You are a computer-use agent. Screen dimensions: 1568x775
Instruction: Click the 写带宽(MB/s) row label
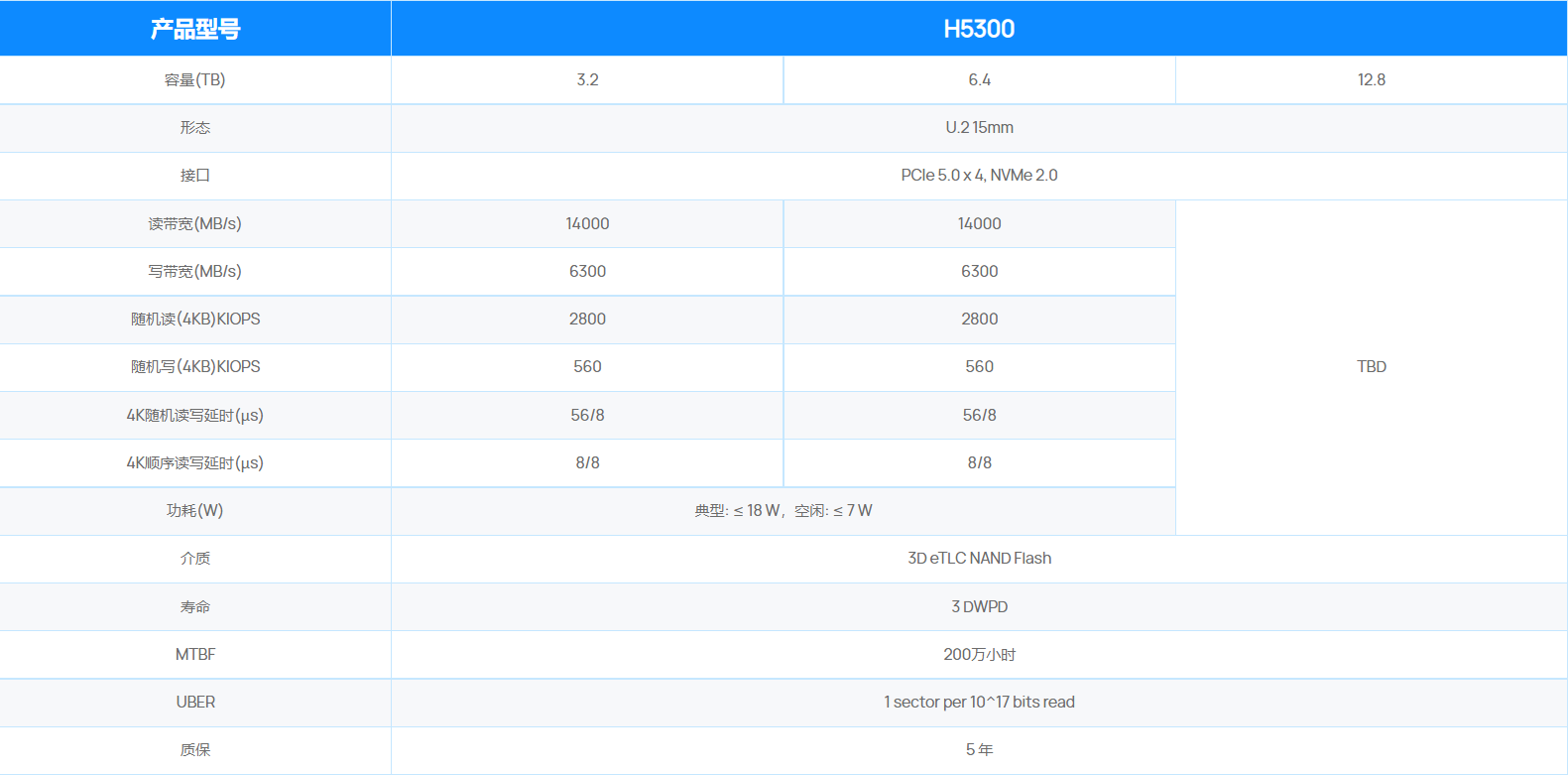click(195, 272)
